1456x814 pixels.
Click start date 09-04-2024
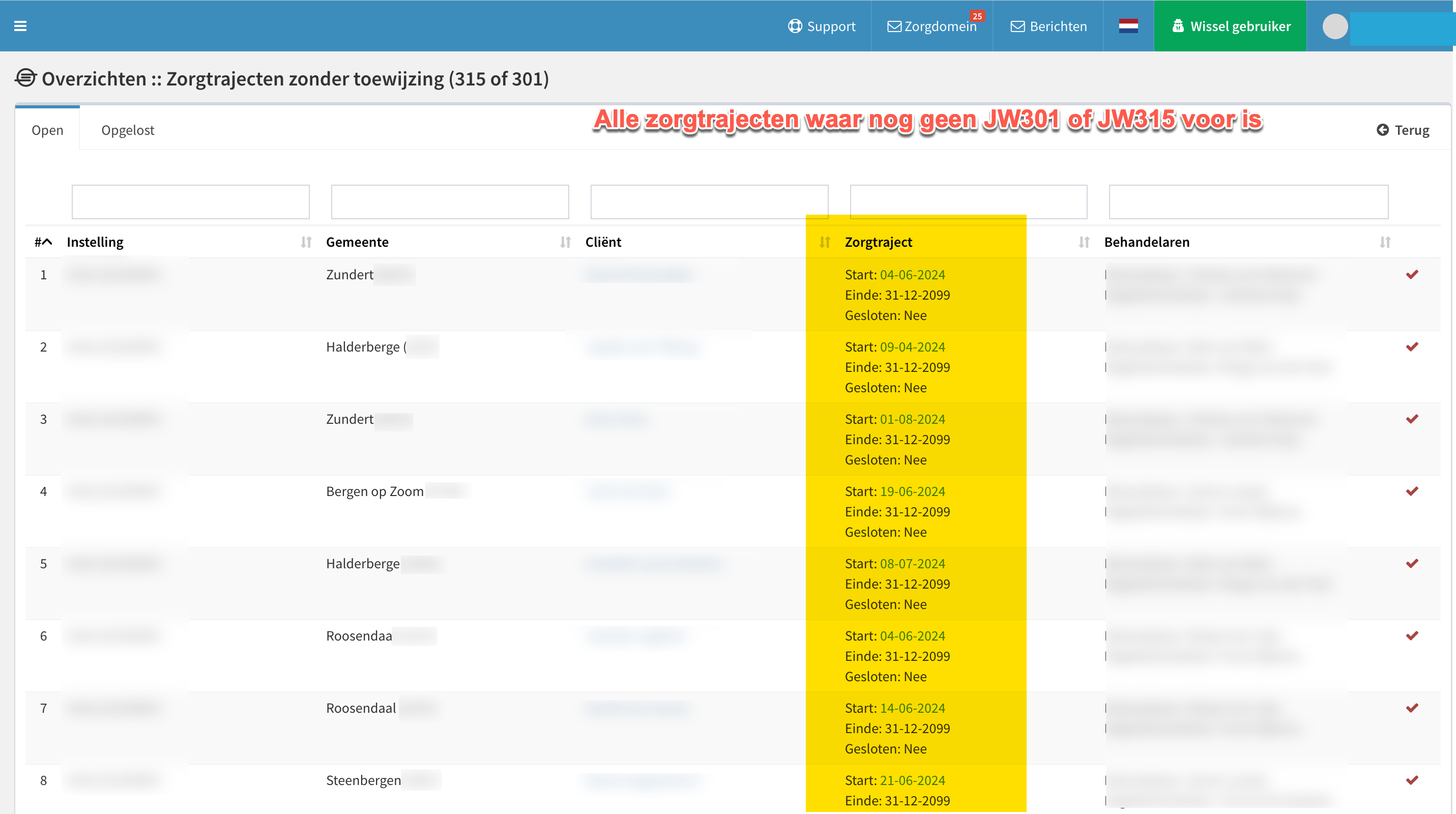click(912, 347)
